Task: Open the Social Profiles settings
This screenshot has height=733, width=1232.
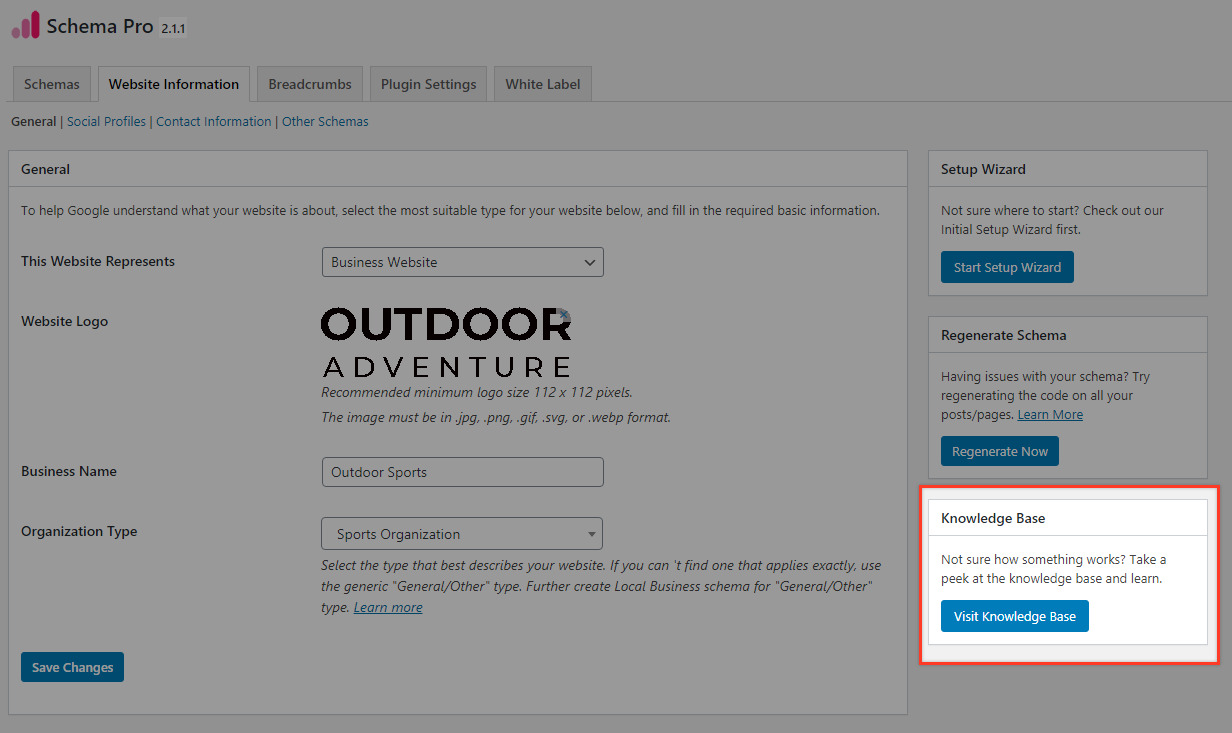Action: 106,120
